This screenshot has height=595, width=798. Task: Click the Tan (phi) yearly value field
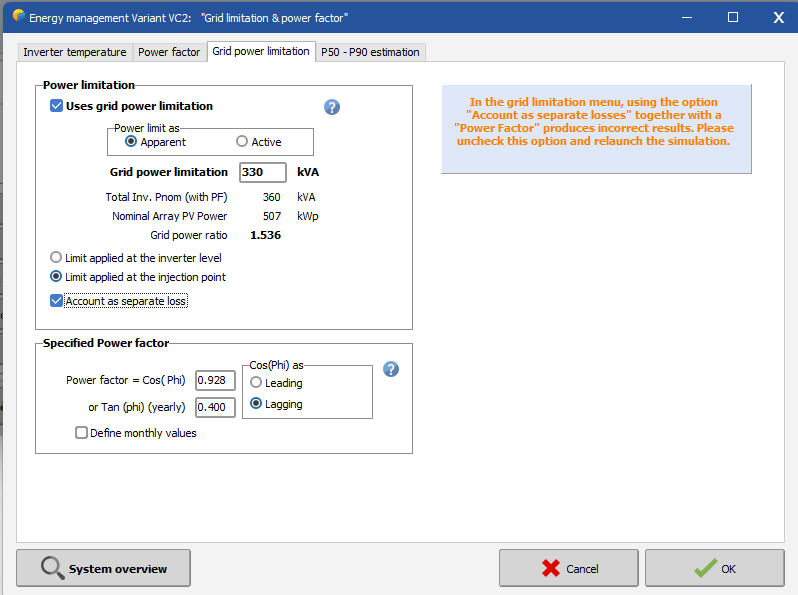coord(215,407)
